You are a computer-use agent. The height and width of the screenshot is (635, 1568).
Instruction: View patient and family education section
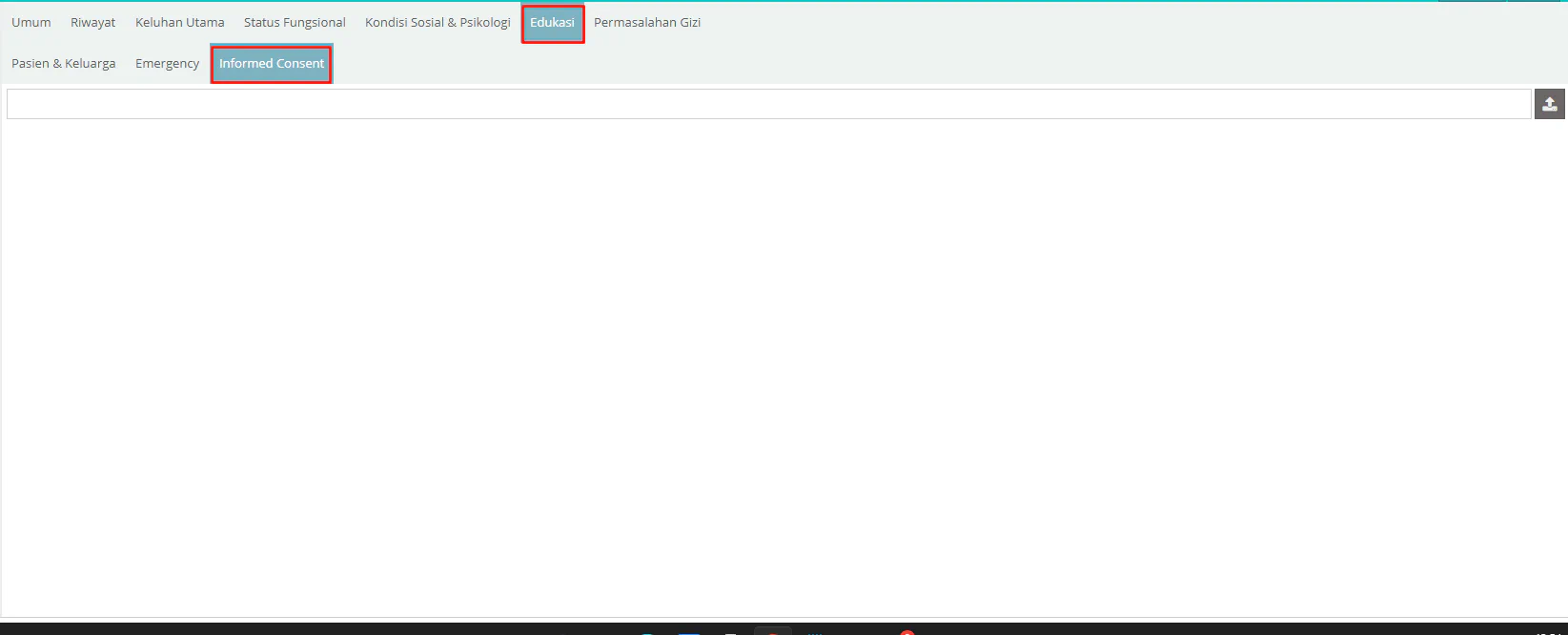64,63
